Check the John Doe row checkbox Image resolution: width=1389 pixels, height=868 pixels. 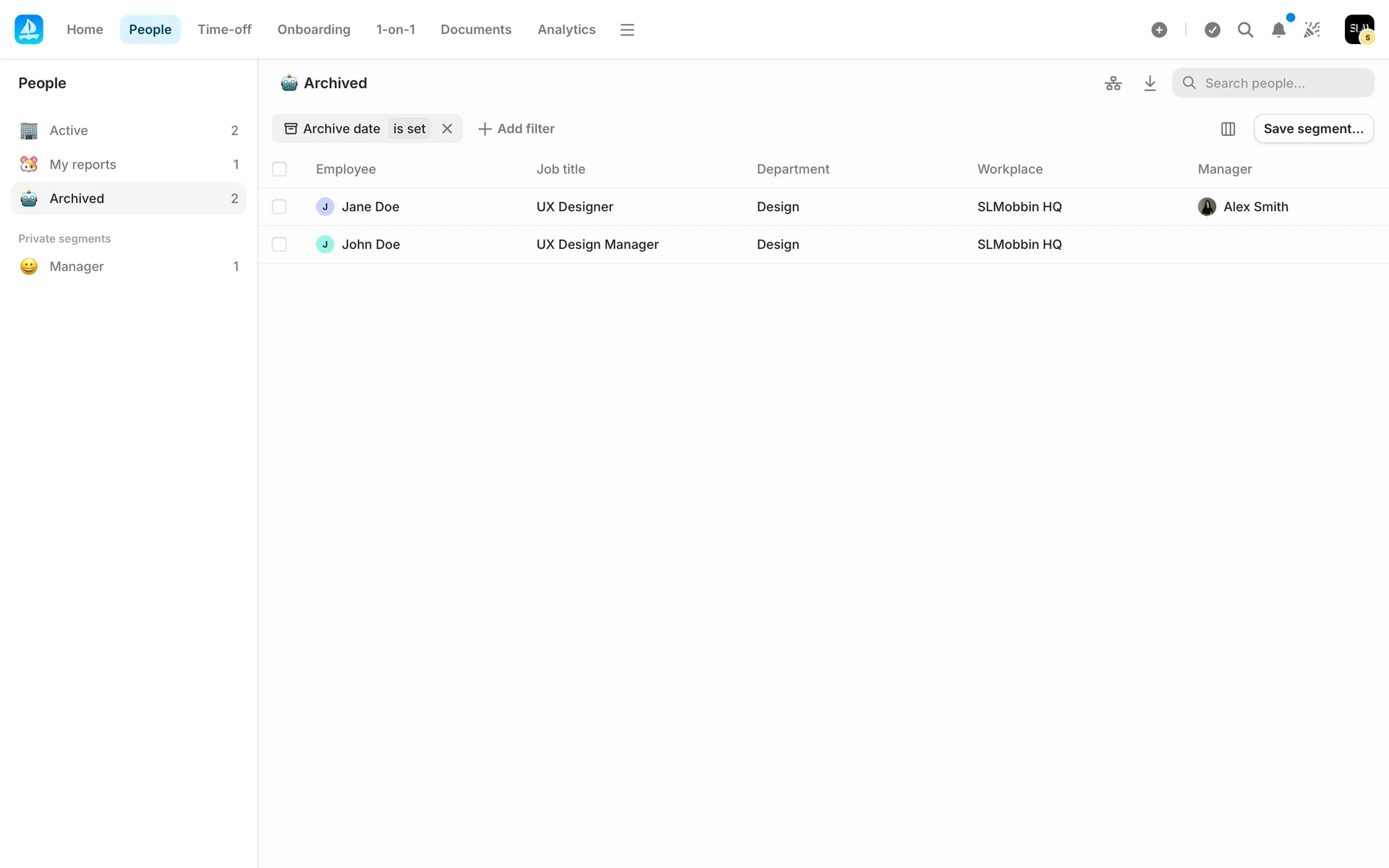[x=279, y=244]
